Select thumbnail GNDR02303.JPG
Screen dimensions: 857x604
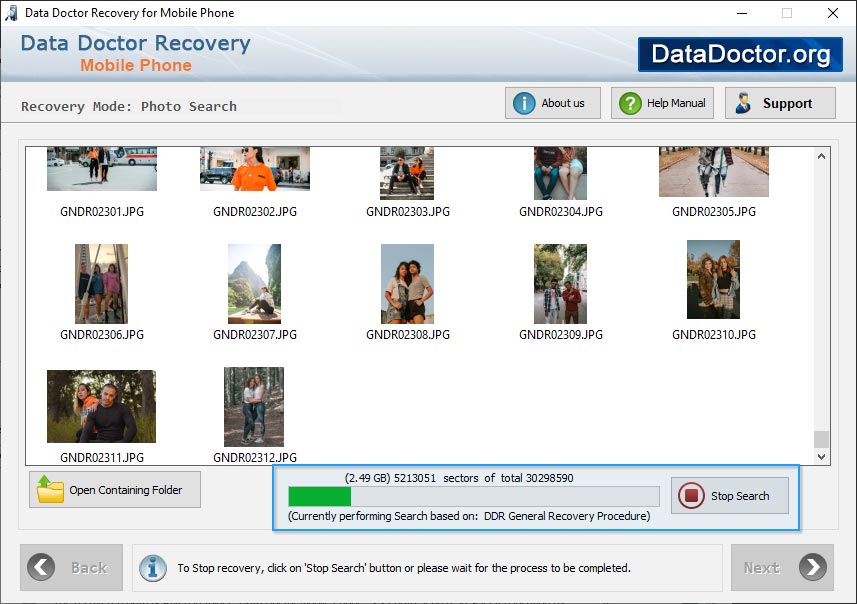407,173
